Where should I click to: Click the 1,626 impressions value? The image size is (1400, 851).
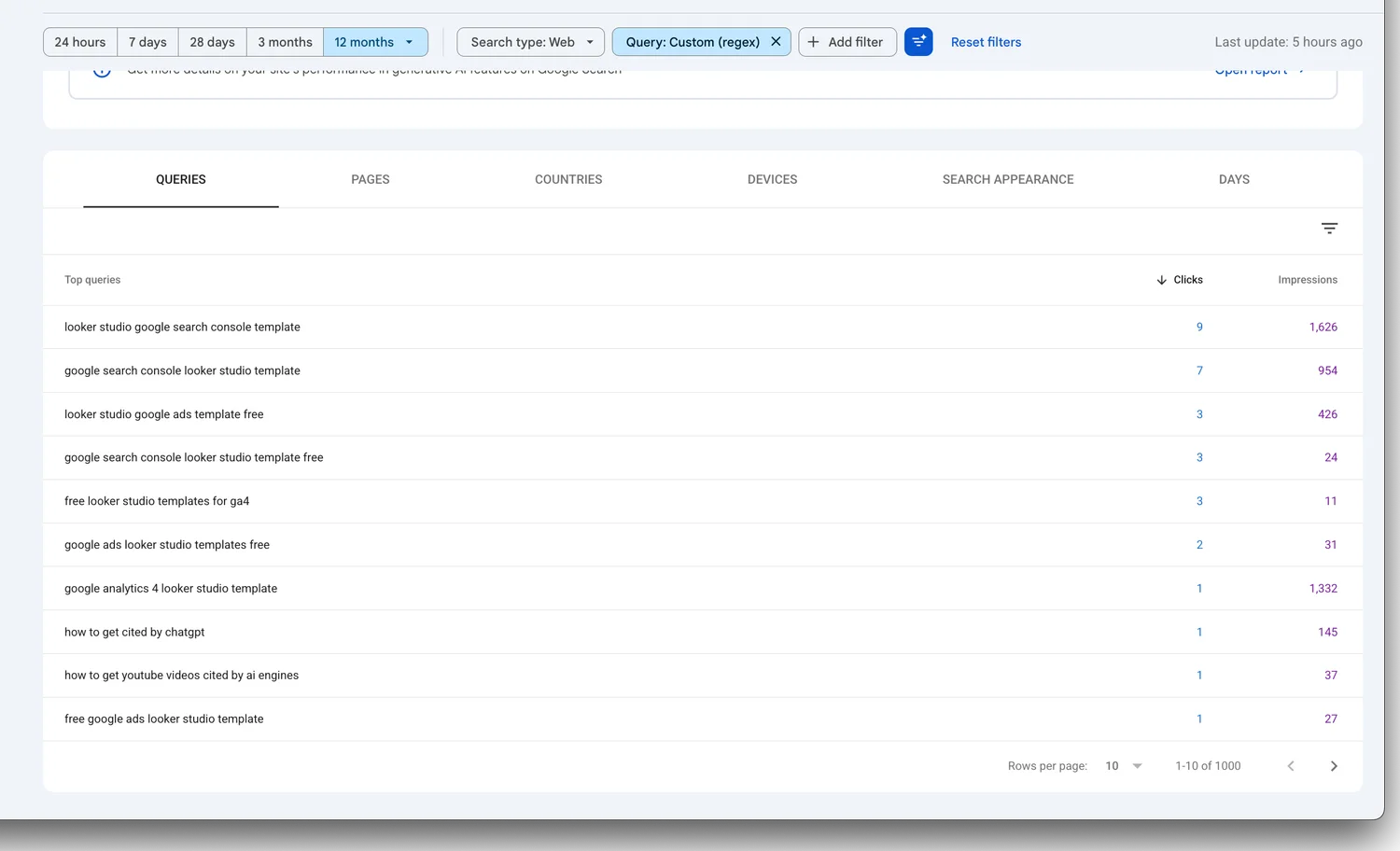[1323, 328]
